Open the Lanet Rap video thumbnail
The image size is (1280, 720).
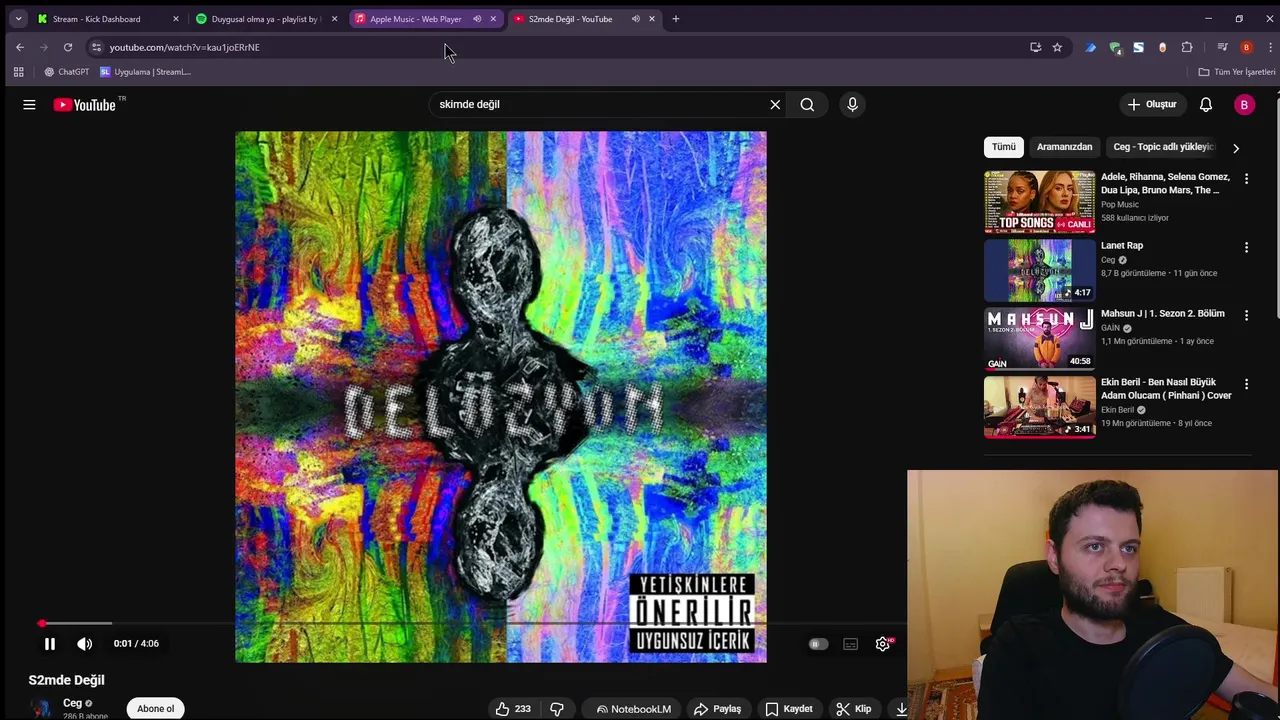point(1039,270)
